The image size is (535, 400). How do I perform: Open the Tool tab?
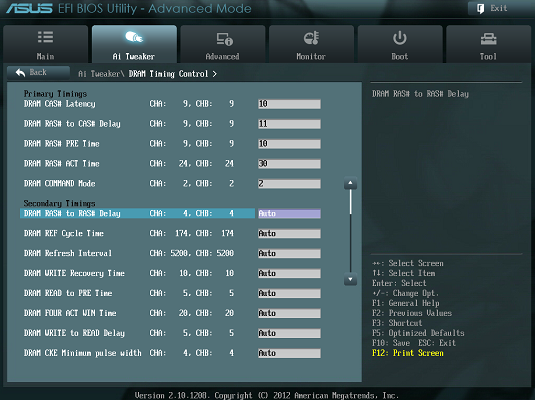tap(489, 44)
